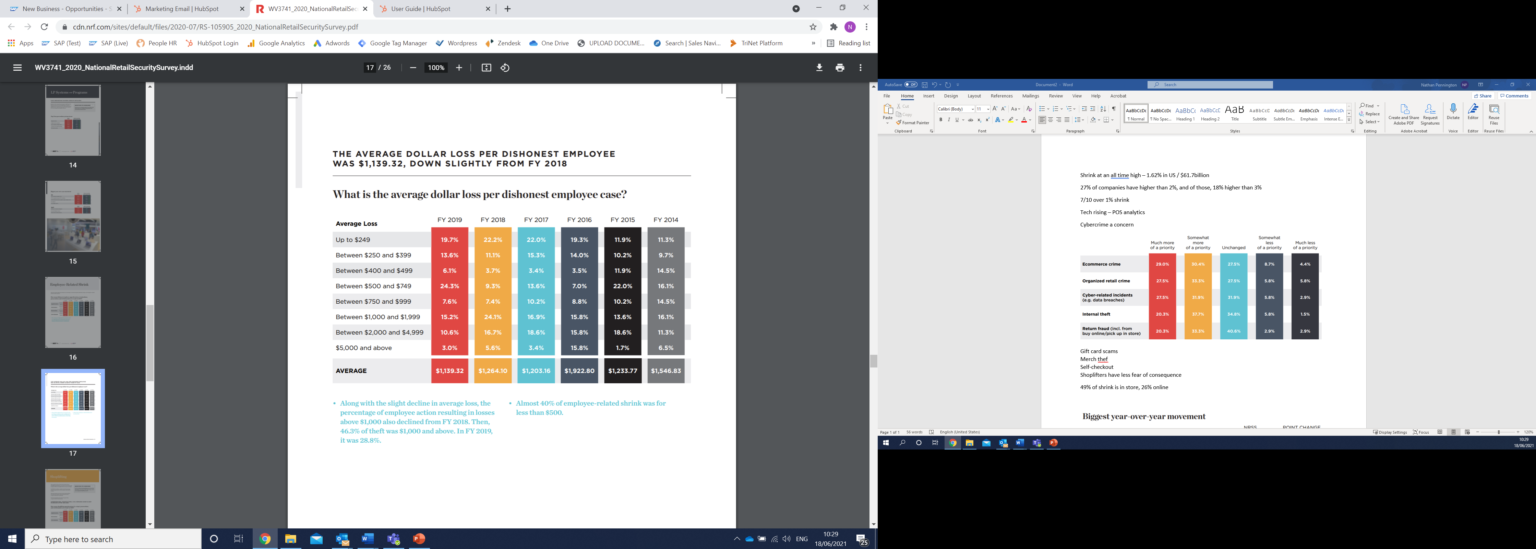Open PDF viewer more actions menu

tap(860, 67)
